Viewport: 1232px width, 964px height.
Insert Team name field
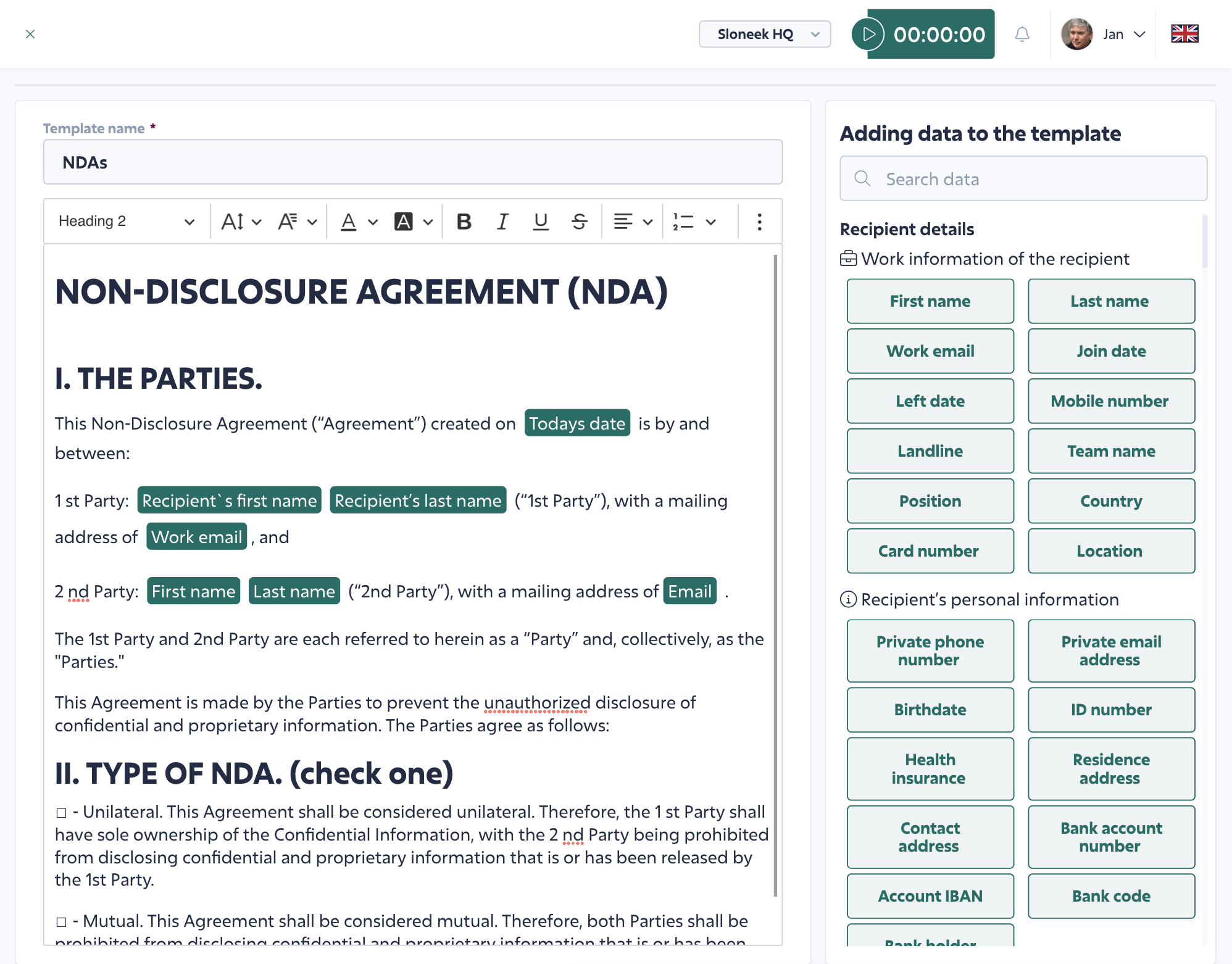pyautogui.click(x=1111, y=451)
